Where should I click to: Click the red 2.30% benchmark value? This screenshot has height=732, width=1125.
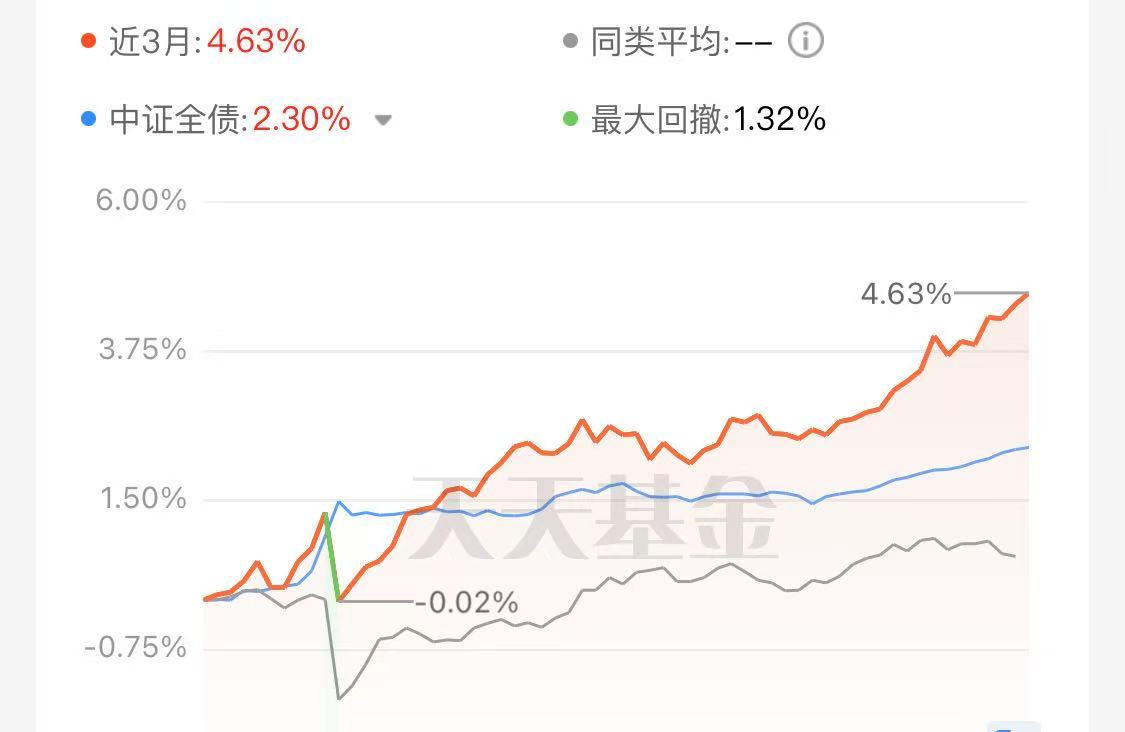302,119
